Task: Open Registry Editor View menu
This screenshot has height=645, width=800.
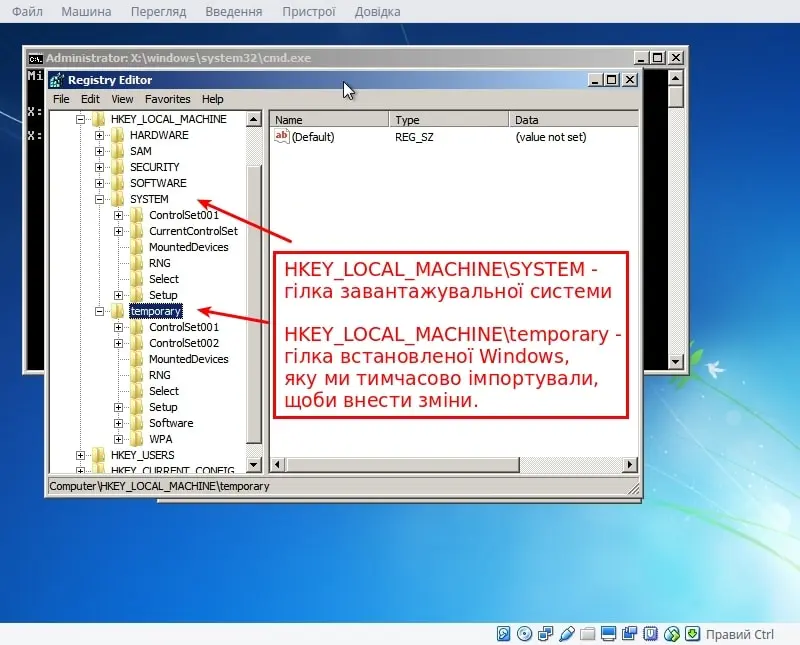Action: (122, 99)
